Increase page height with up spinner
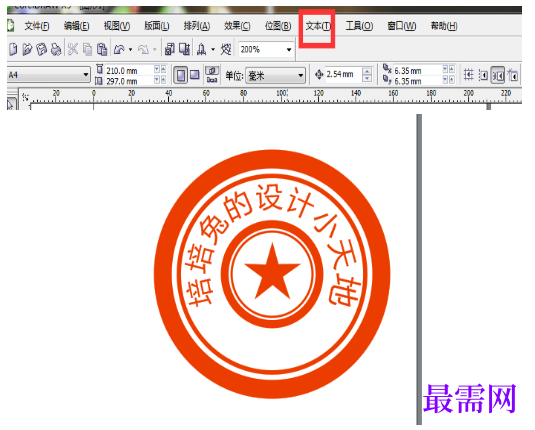Image resolution: width=535 pixels, height=430 pixels. pos(163,80)
